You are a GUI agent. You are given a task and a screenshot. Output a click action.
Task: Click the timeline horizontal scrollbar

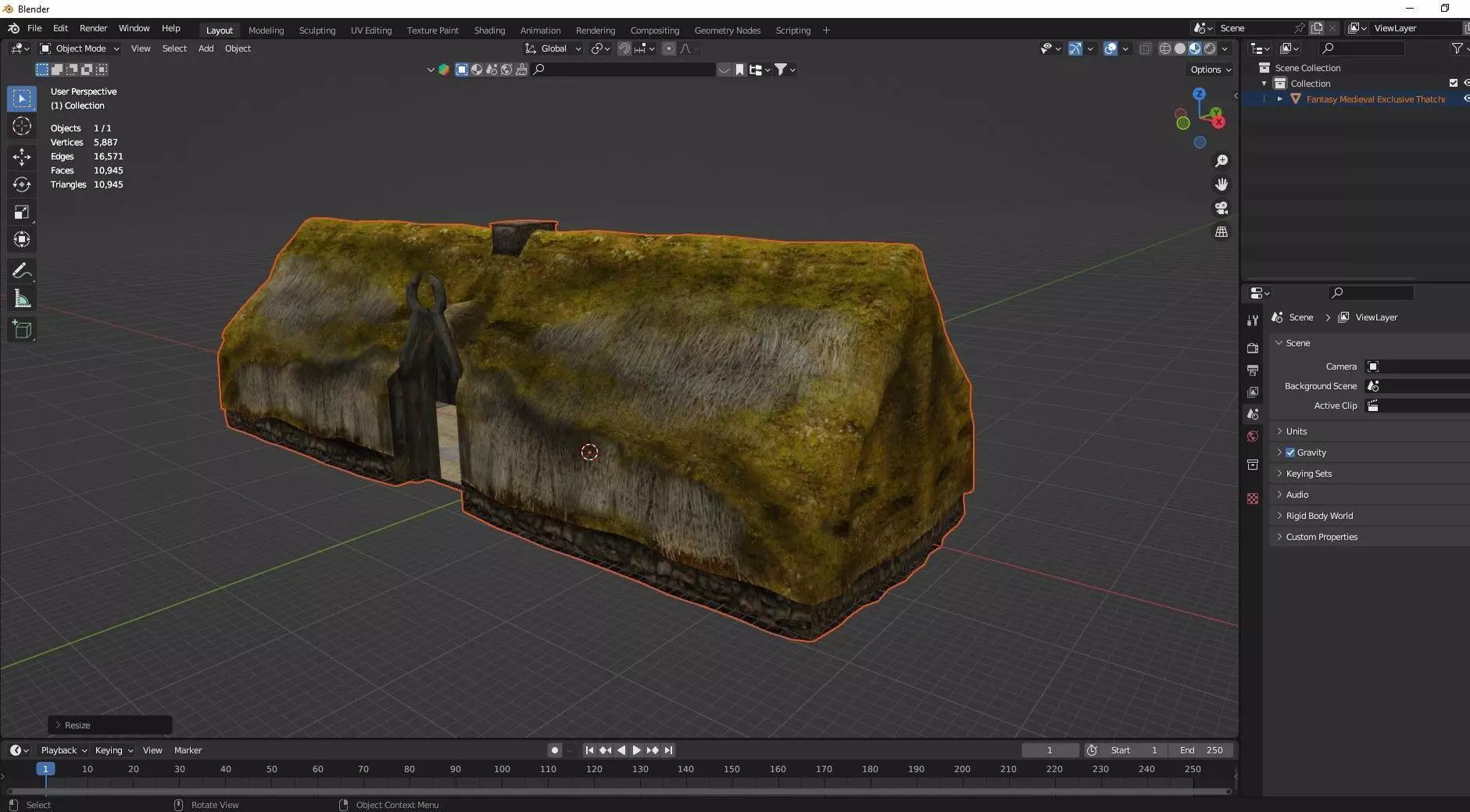618,792
